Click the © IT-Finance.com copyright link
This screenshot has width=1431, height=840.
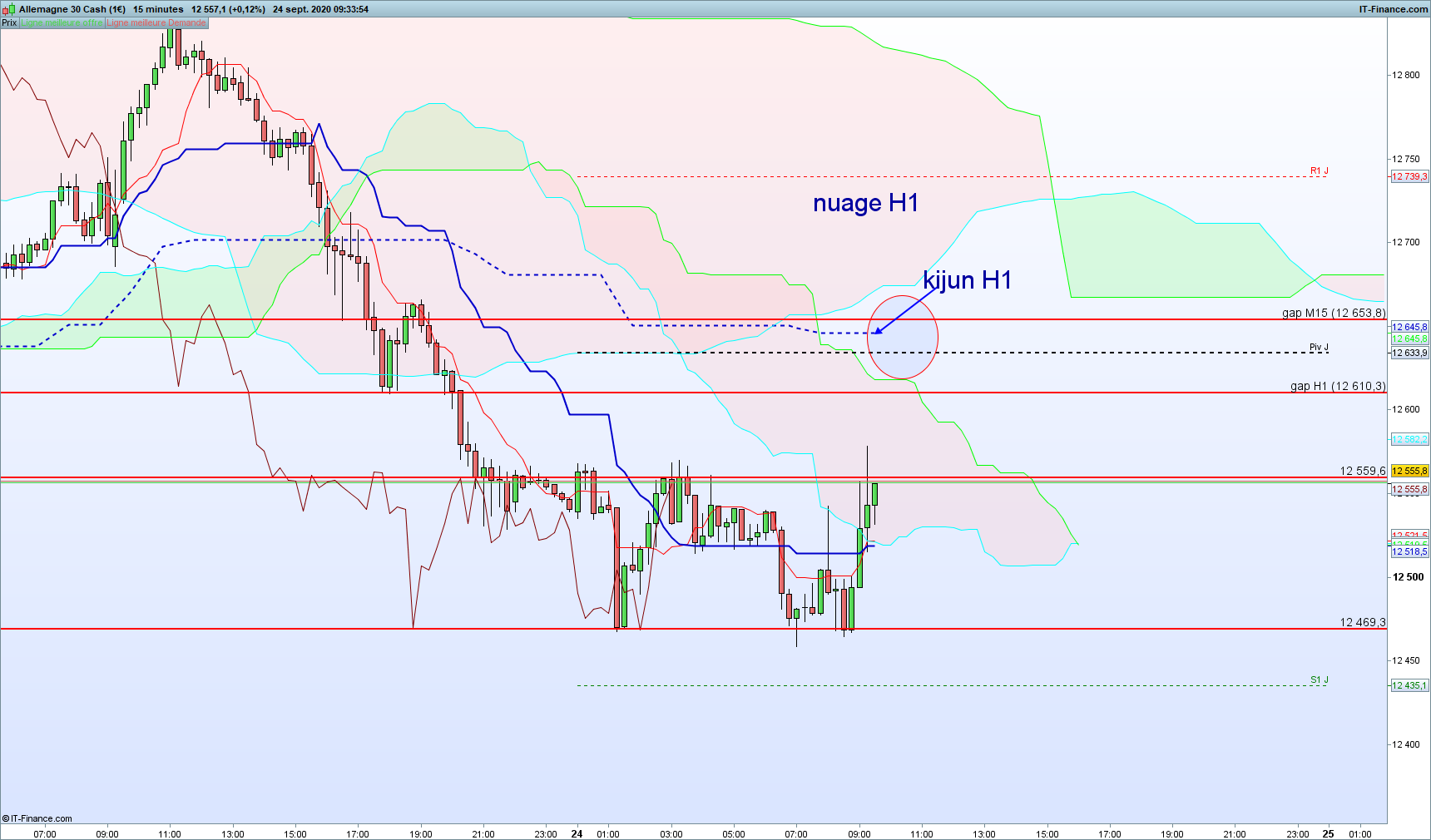tap(37, 818)
